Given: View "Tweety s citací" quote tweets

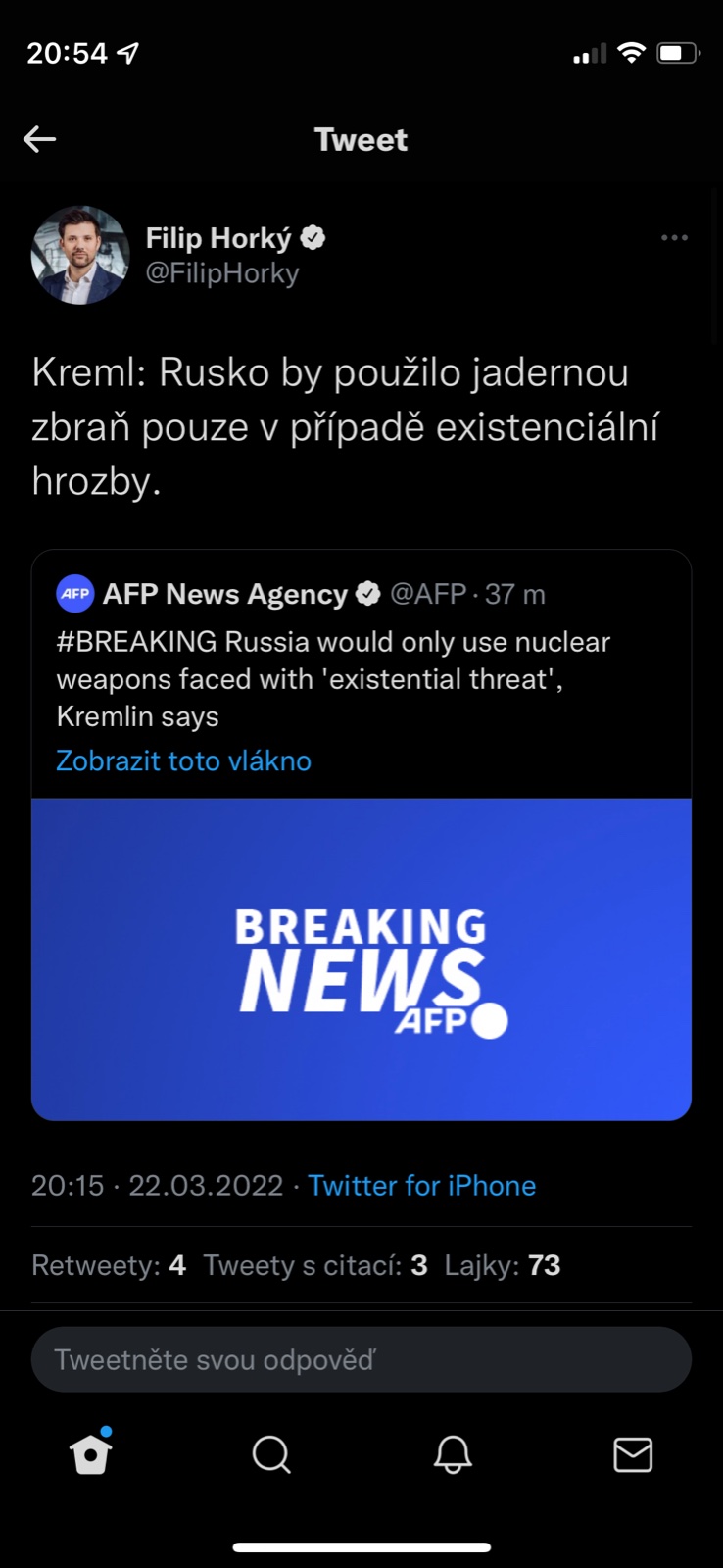Looking at the screenshot, I should coord(315,1265).
